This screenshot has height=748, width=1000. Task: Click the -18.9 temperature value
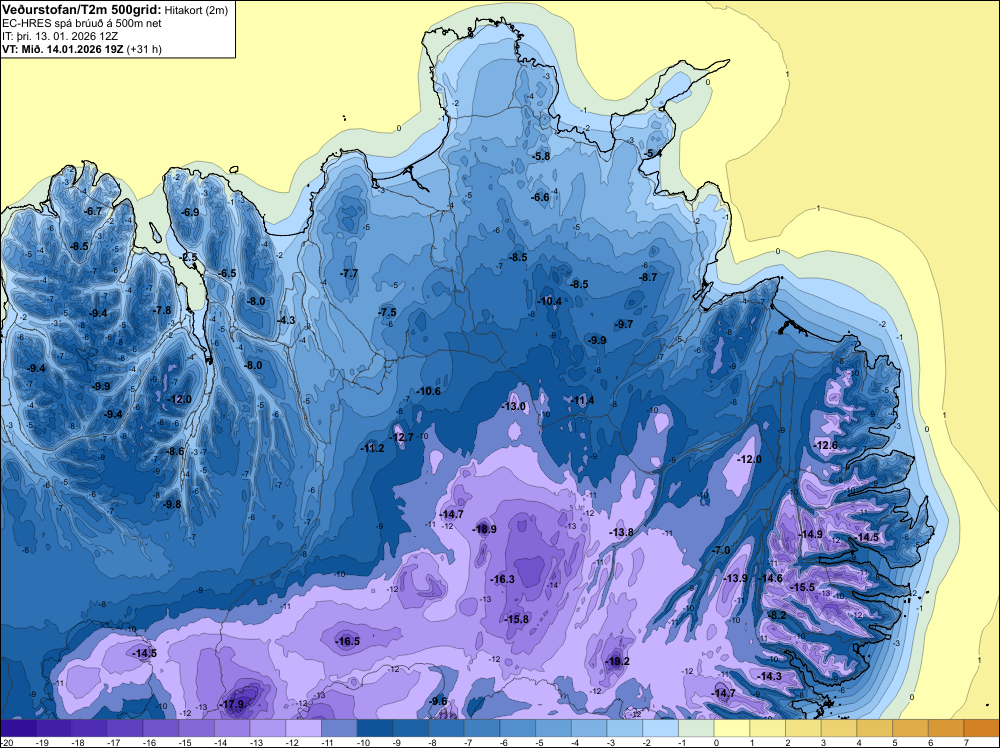[x=484, y=529]
